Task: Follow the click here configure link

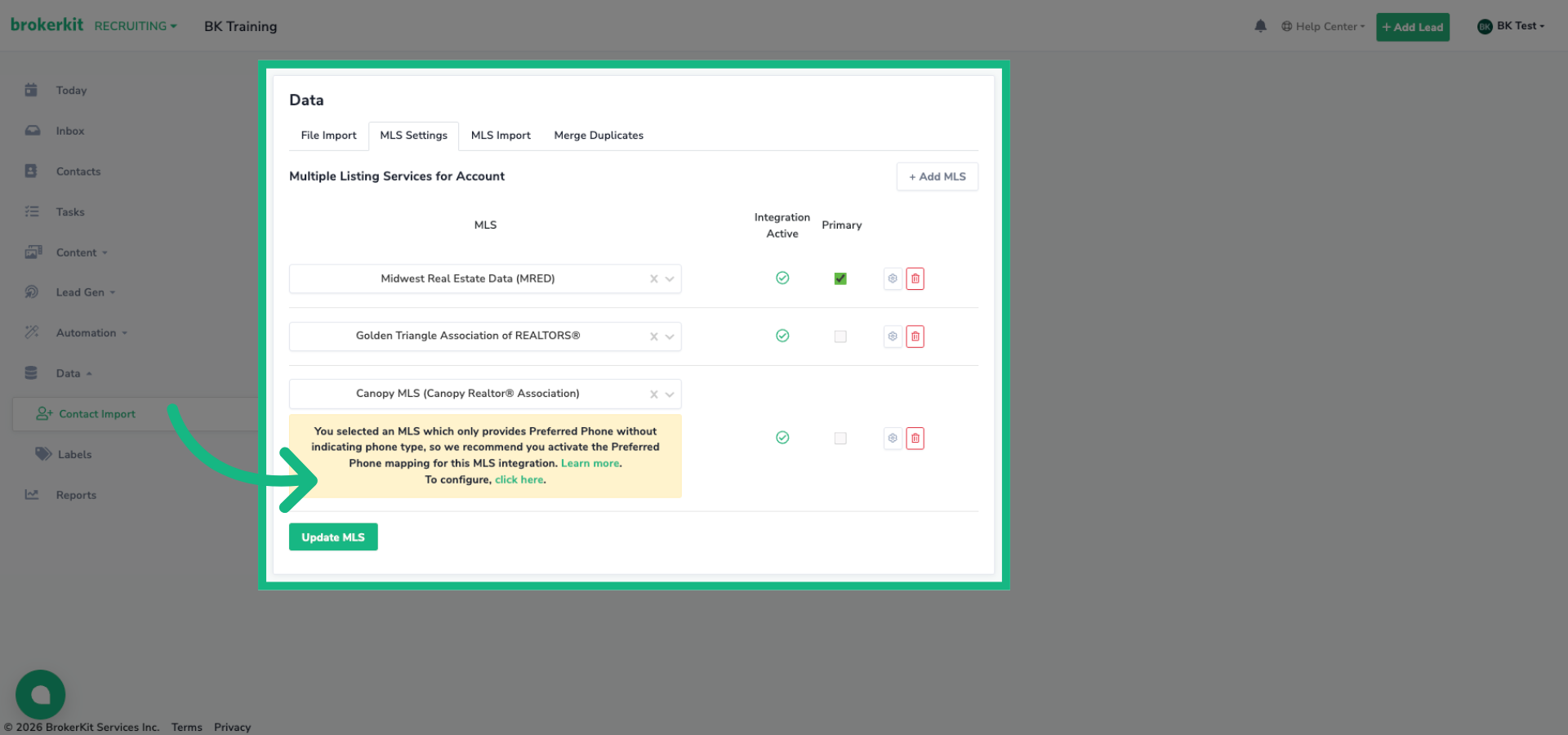Action: [519, 479]
